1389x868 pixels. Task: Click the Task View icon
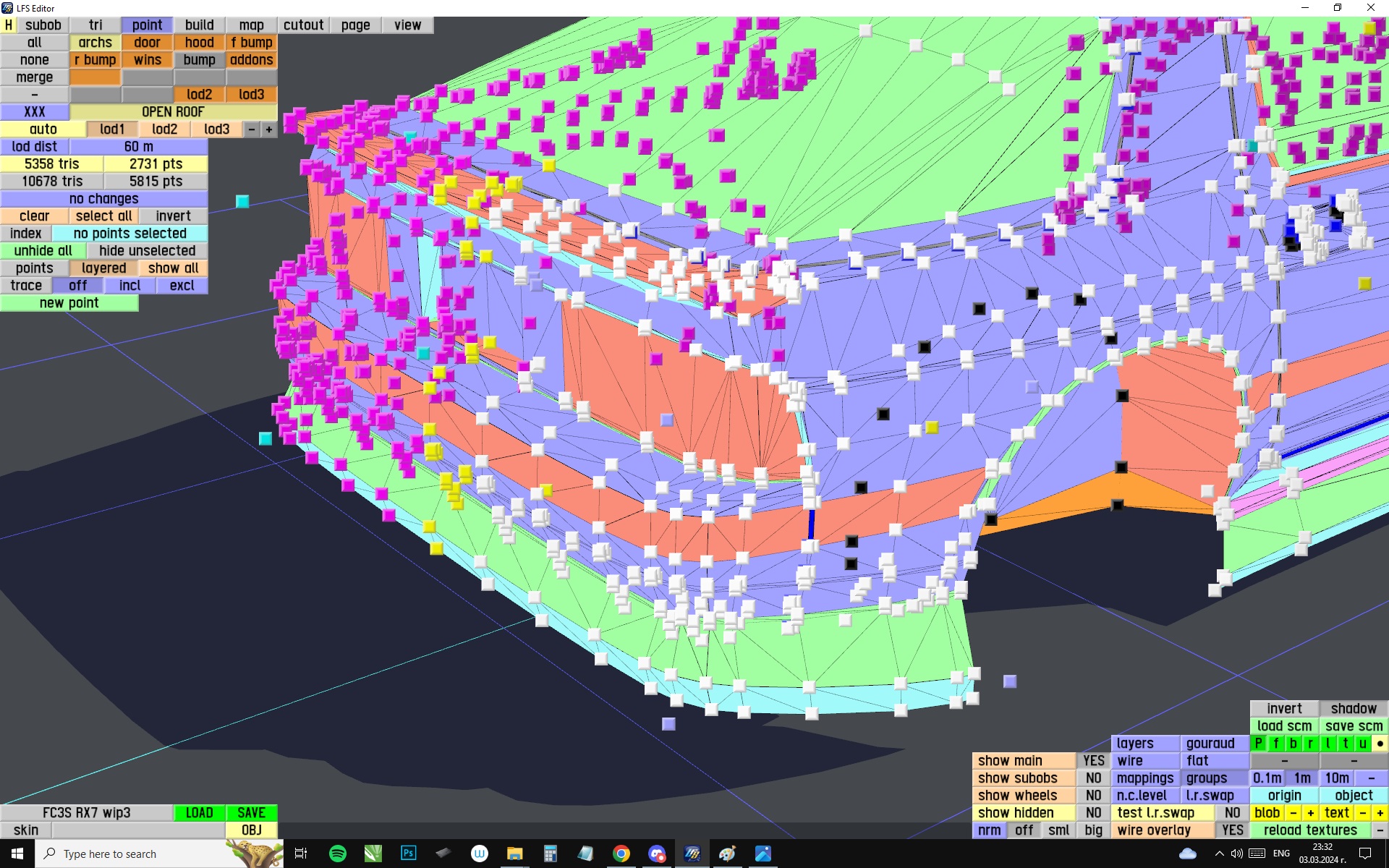[x=301, y=854]
